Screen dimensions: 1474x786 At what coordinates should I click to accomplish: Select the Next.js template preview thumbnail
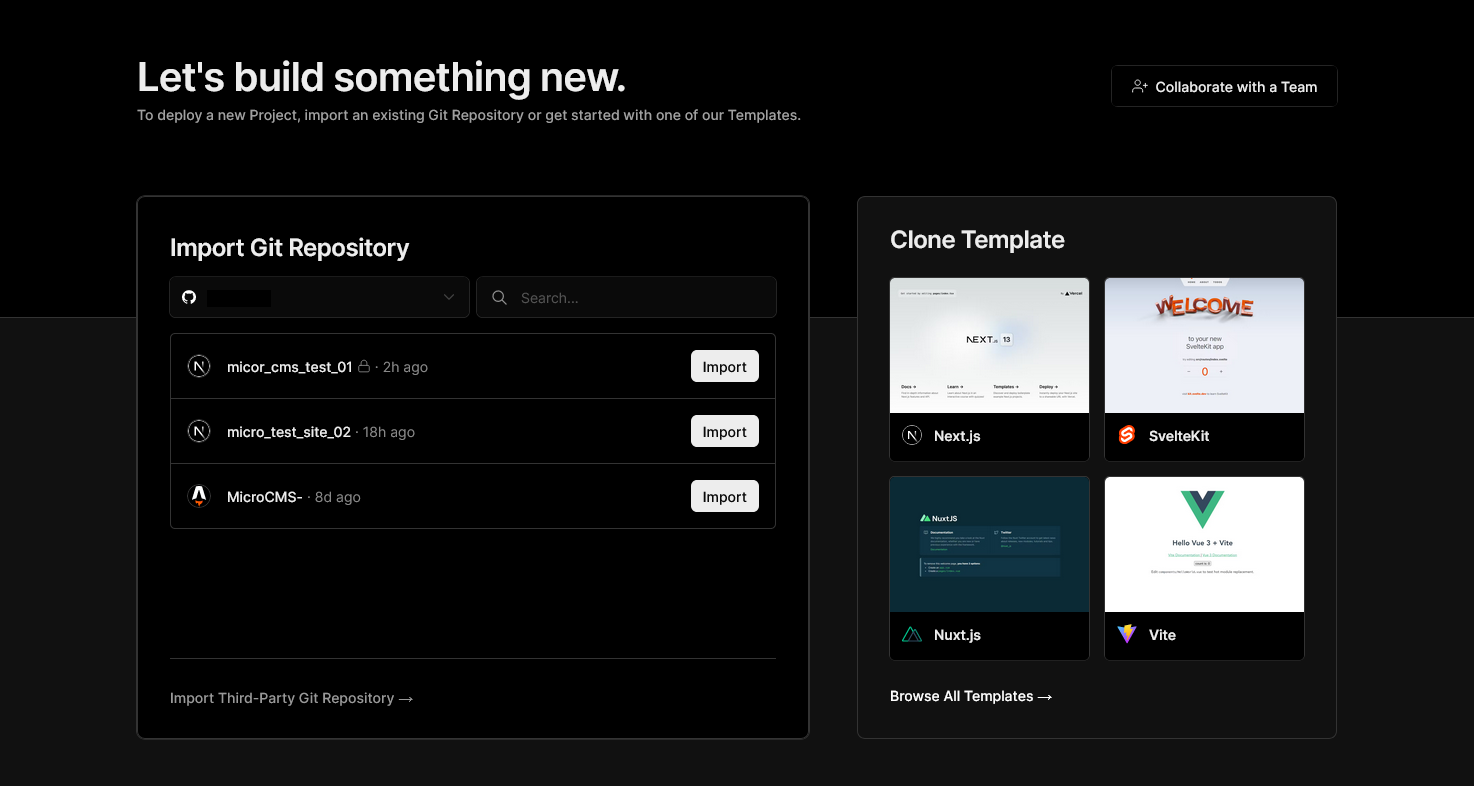pyautogui.click(x=989, y=345)
